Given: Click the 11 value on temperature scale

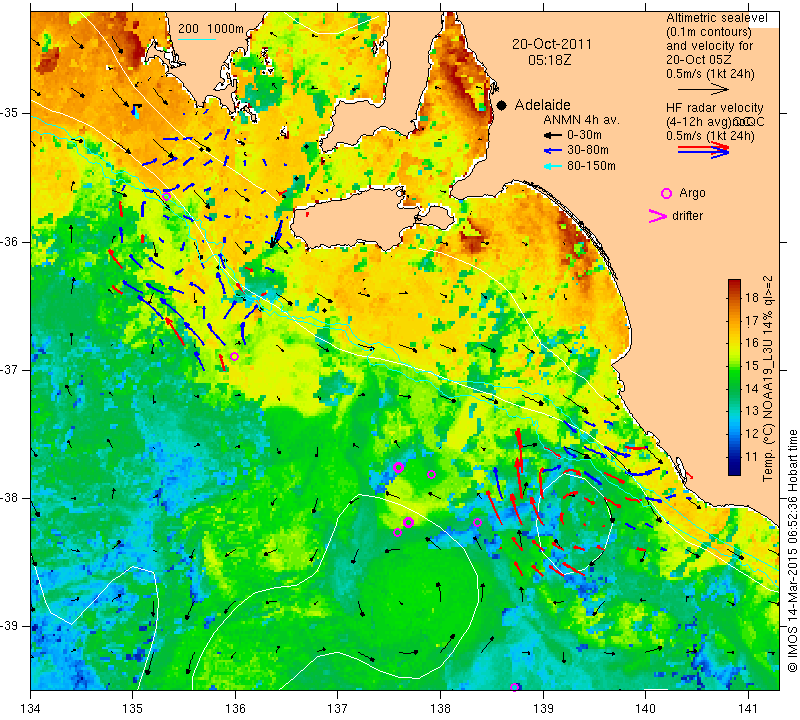Looking at the screenshot, I should [x=752, y=457].
